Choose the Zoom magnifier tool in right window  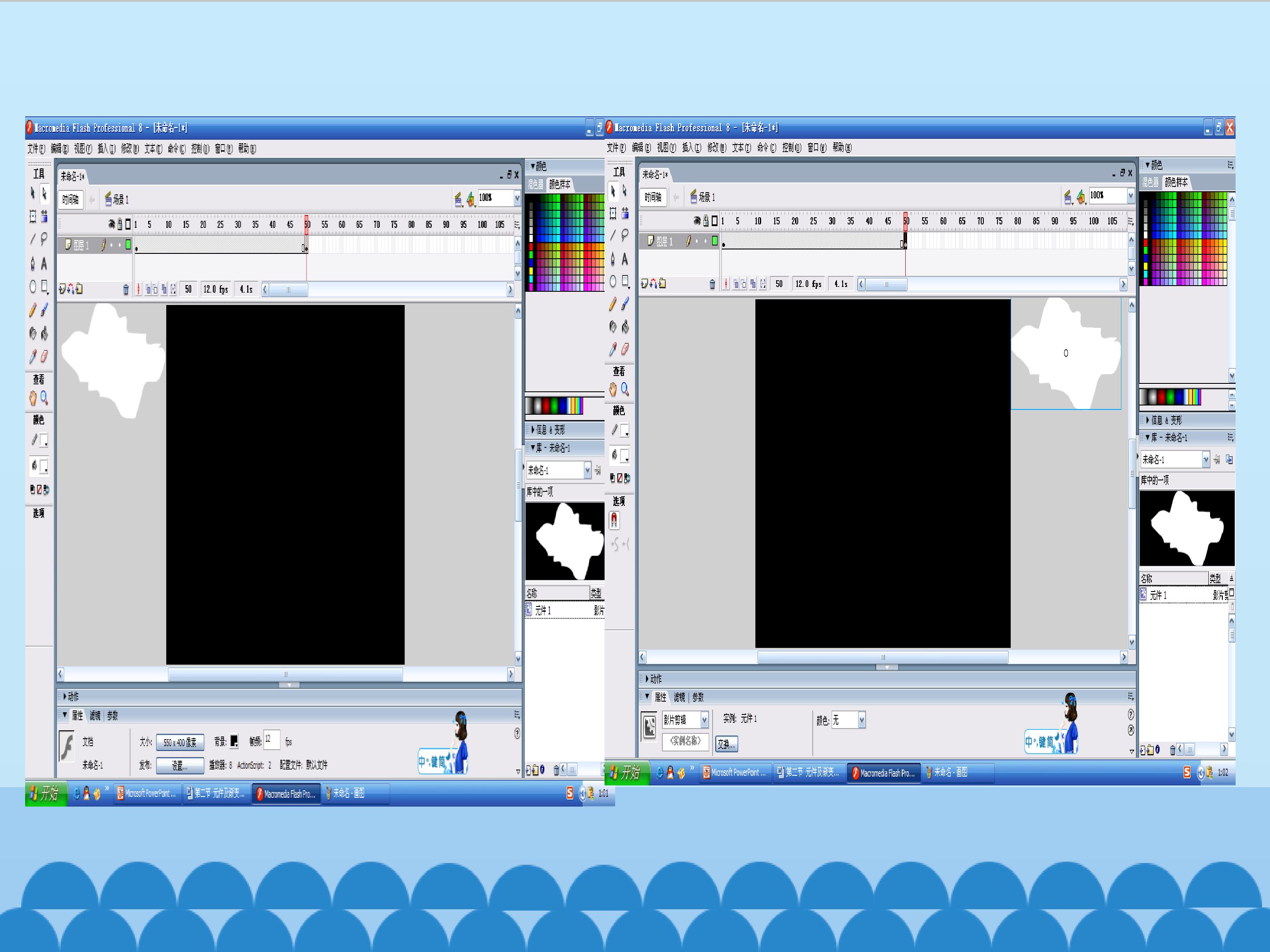coord(625,390)
